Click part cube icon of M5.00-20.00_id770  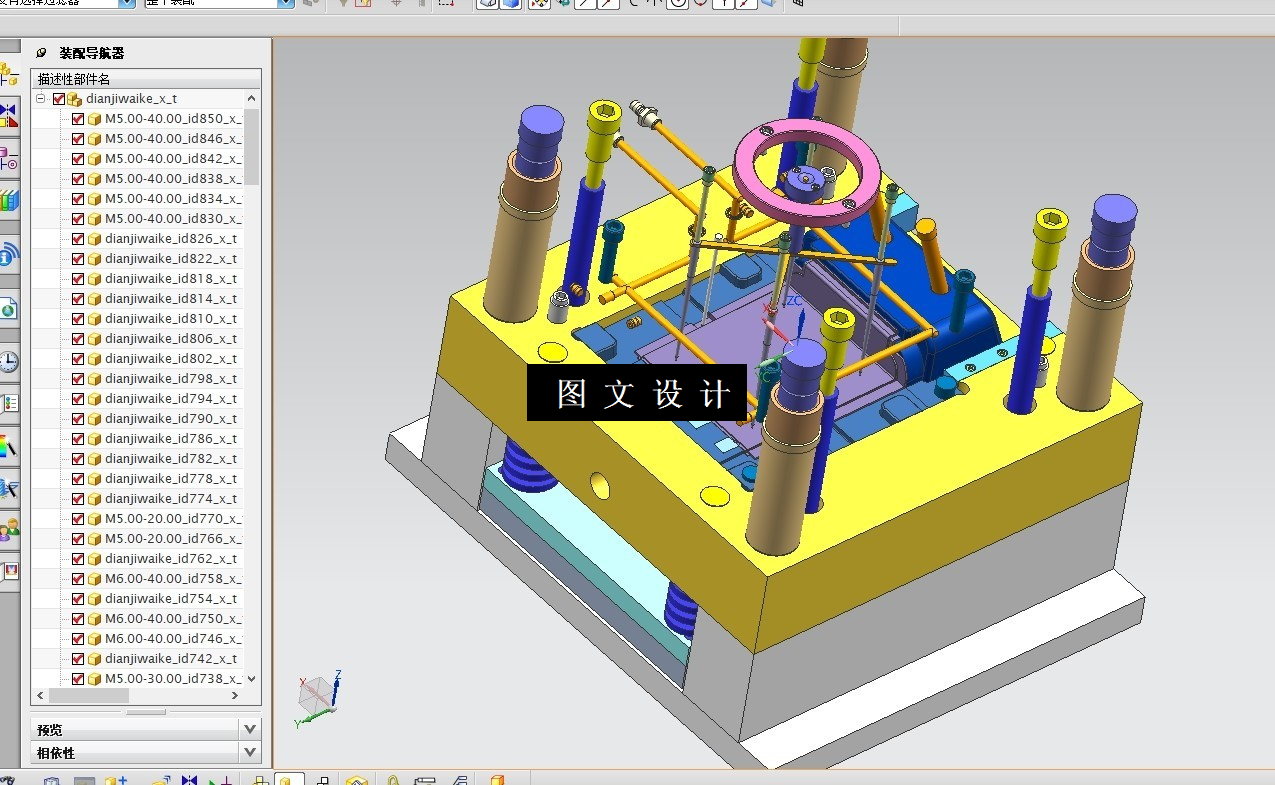tap(95, 519)
